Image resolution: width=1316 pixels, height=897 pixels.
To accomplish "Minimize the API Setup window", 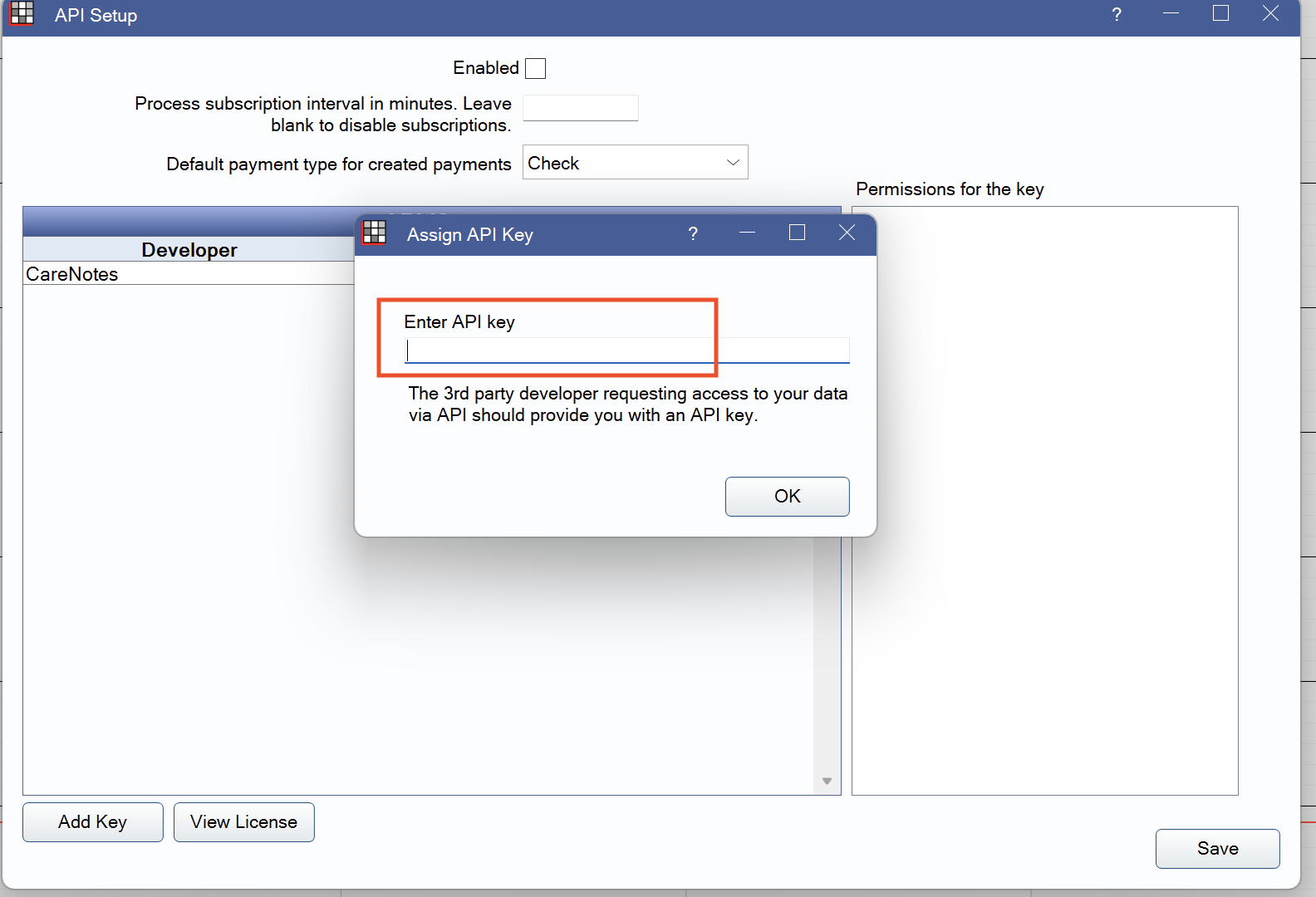I will pyautogui.click(x=1171, y=13).
